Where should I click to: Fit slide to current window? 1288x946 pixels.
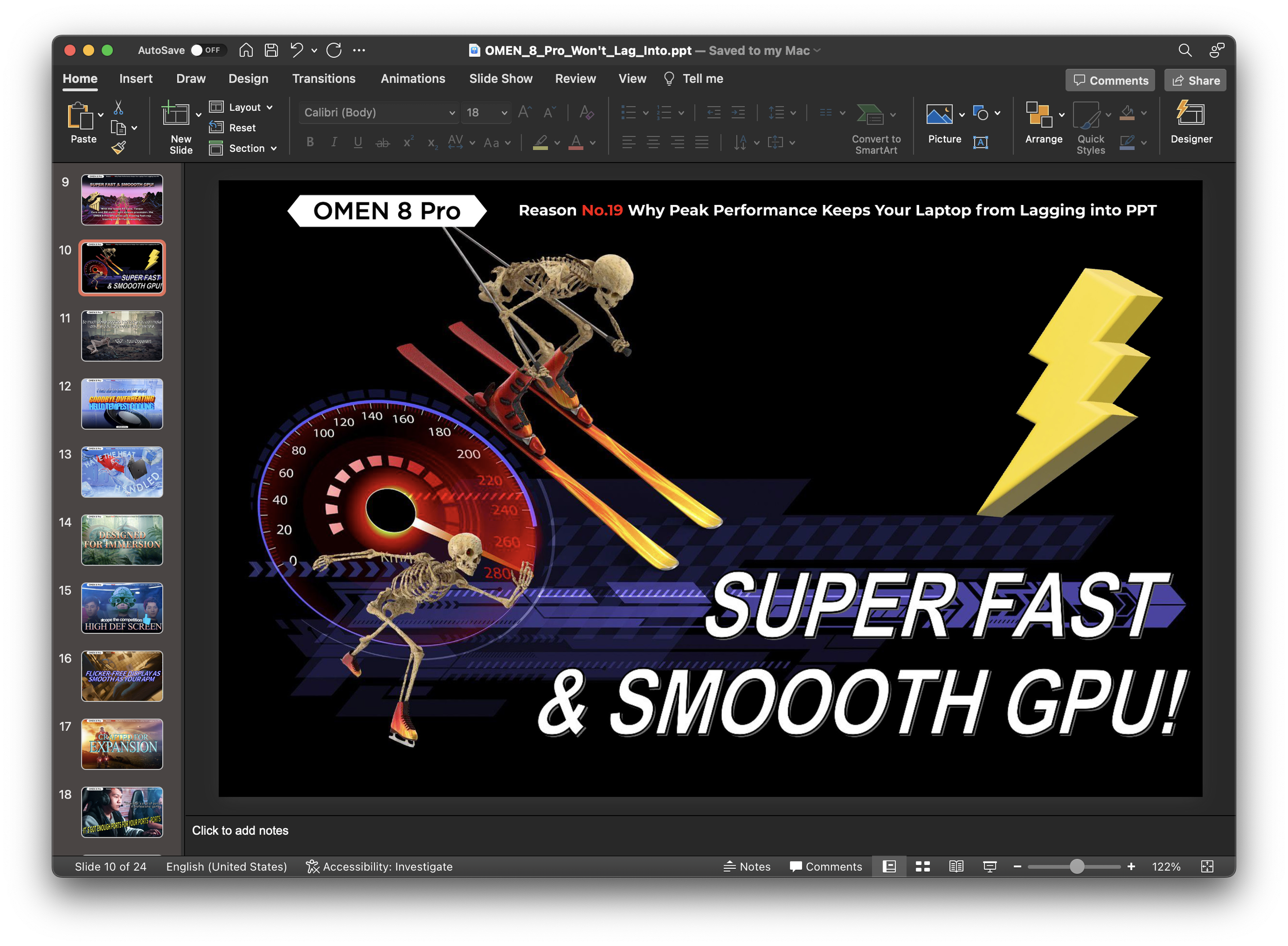coord(1207,866)
